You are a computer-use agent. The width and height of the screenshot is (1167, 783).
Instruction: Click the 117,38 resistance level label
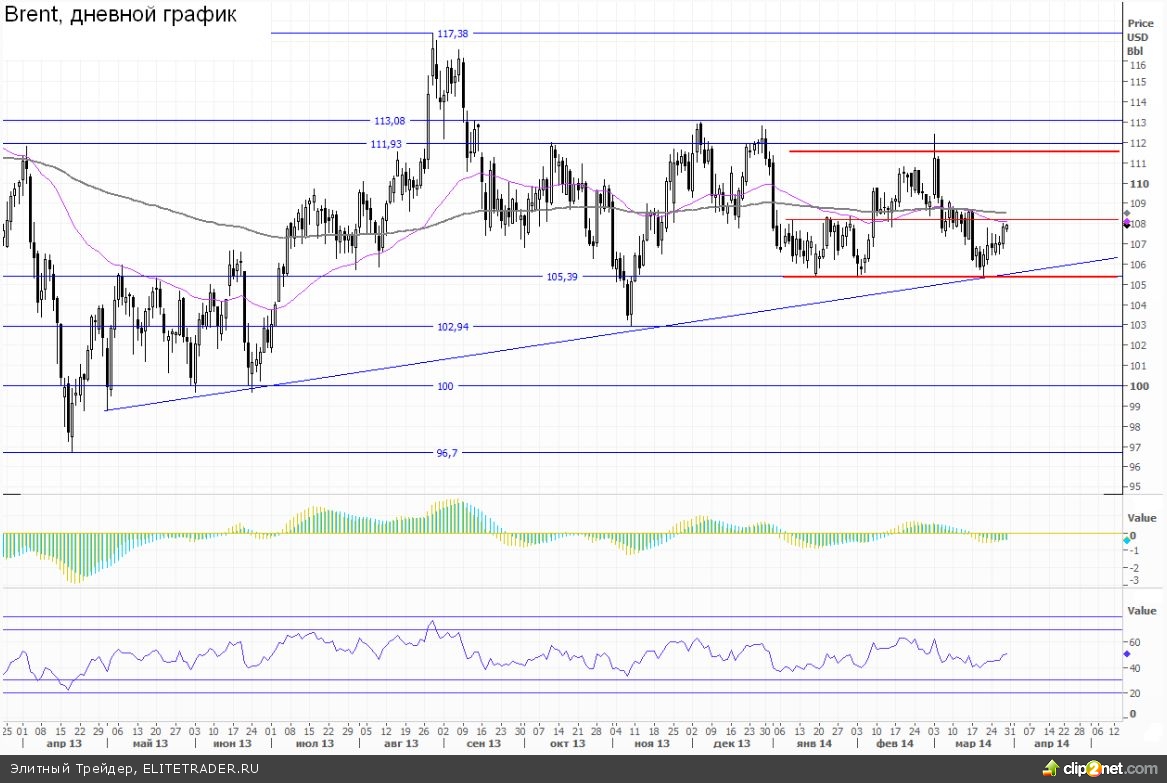coord(452,33)
